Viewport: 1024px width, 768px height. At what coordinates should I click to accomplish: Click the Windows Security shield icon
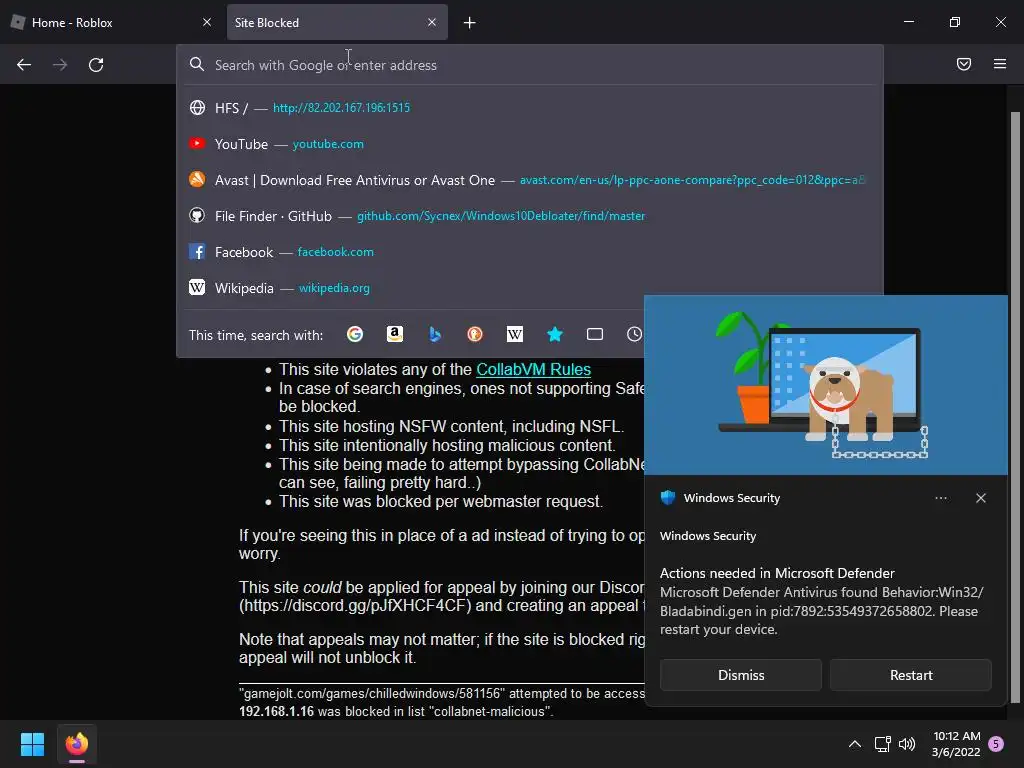(668, 498)
